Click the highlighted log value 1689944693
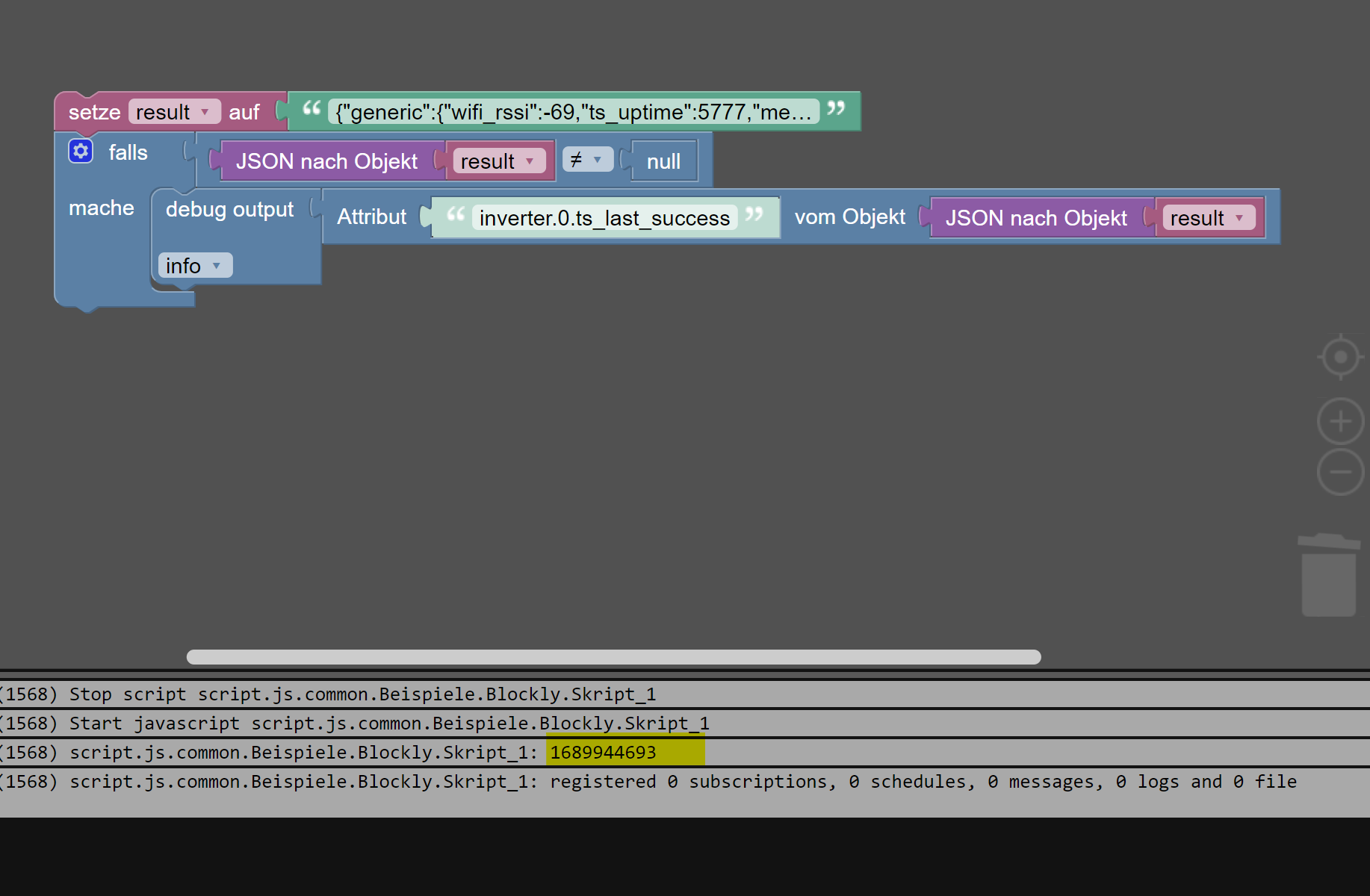 (603, 753)
